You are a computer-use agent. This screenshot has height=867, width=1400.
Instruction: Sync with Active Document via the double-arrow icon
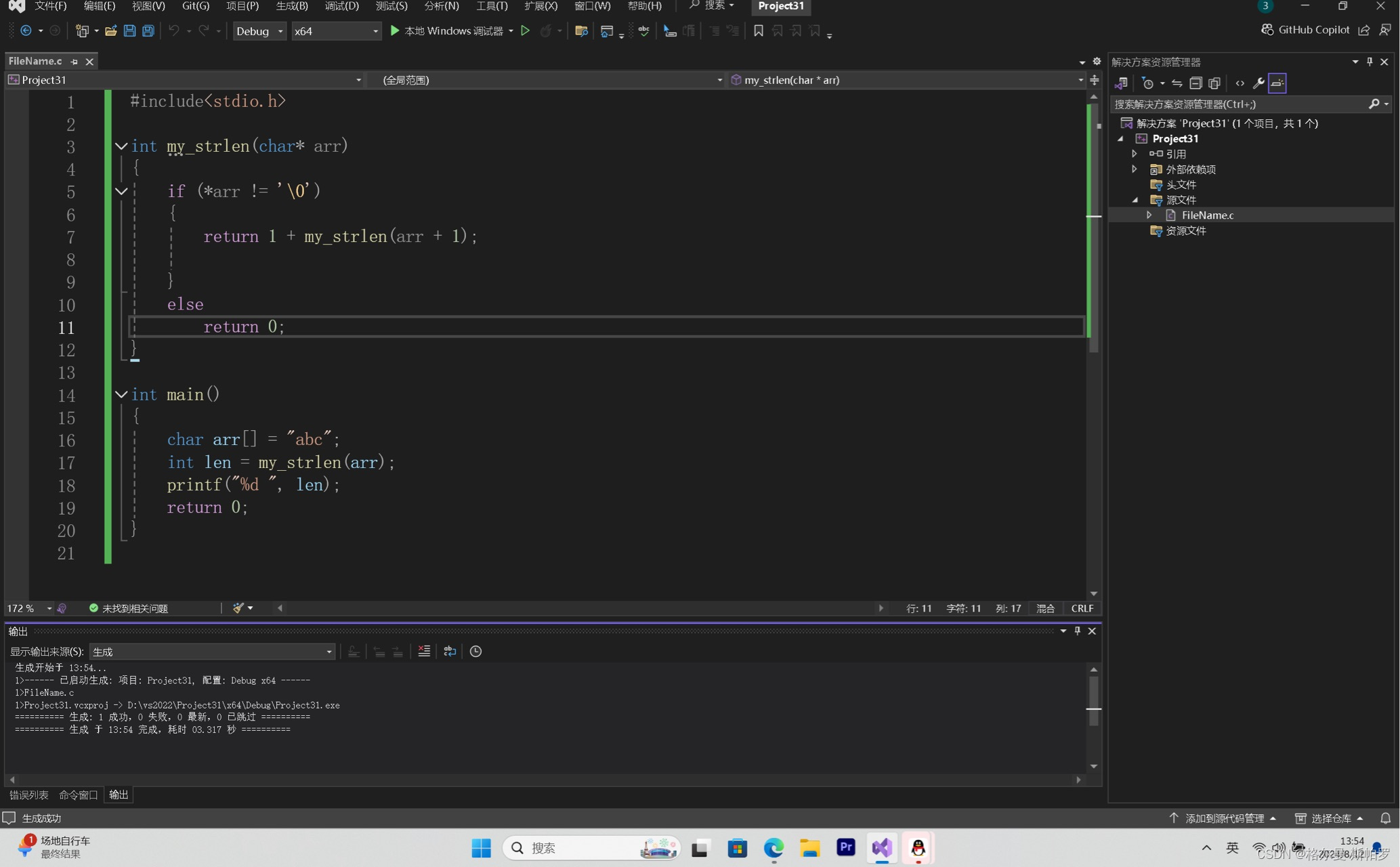[x=1177, y=83]
